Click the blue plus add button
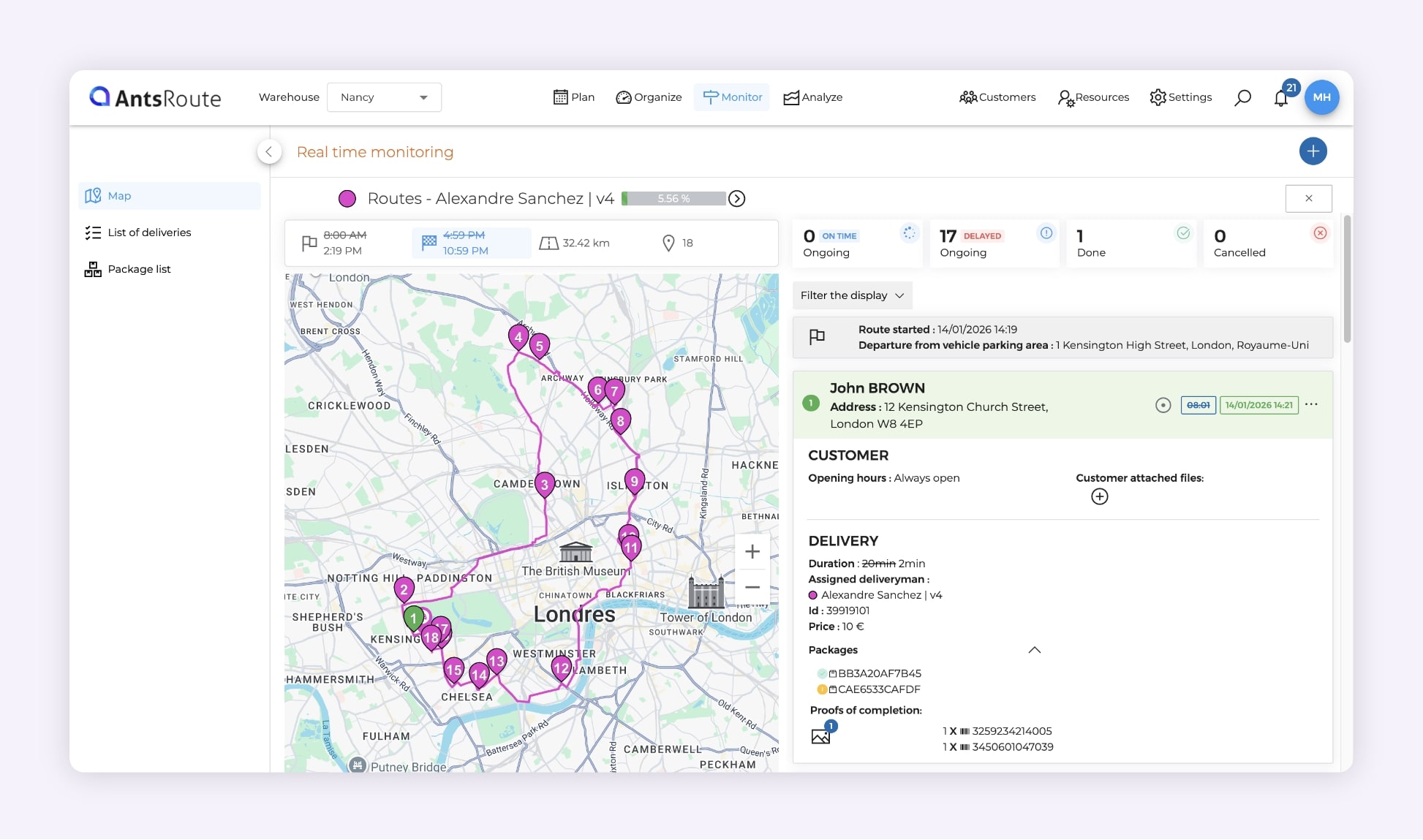Image resolution: width=1423 pixels, height=840 pixels. (1313, 151)
